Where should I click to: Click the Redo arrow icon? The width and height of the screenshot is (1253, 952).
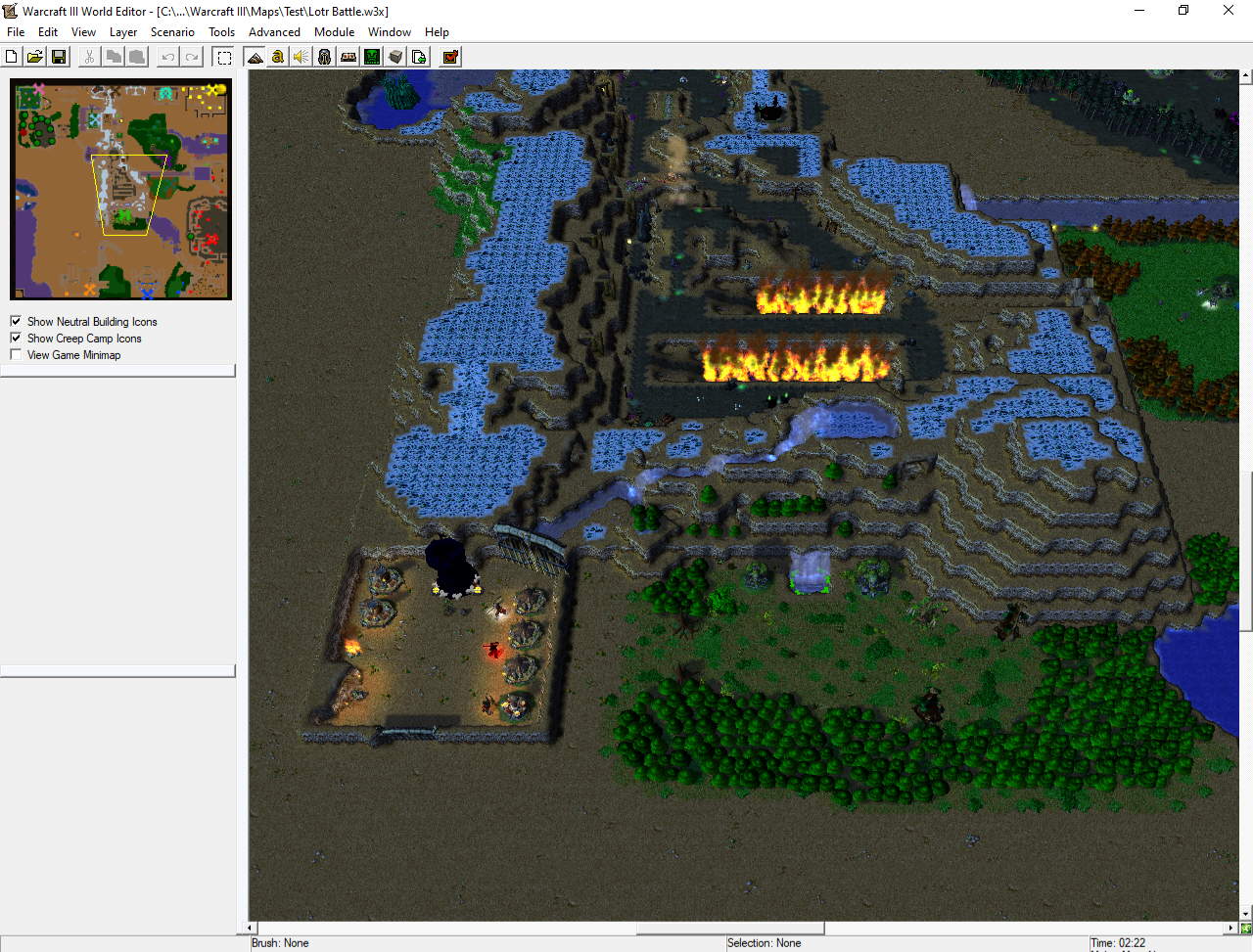click(x=192, y=57)
